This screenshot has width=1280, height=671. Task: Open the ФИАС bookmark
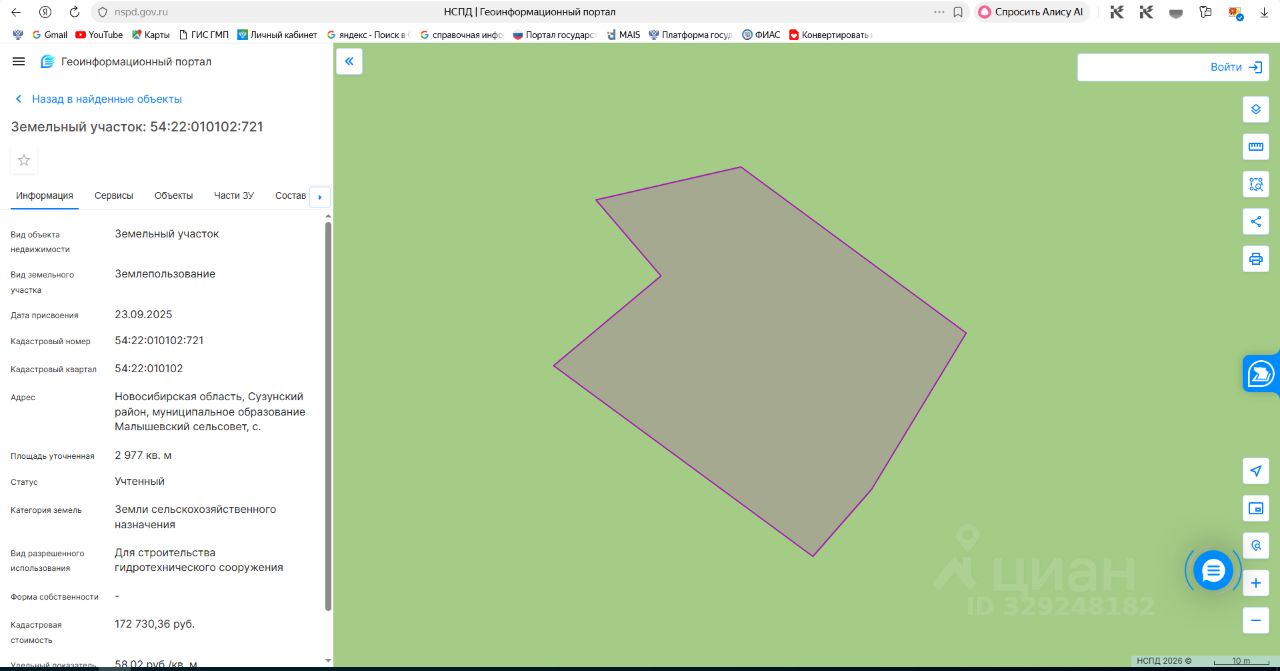761,34
